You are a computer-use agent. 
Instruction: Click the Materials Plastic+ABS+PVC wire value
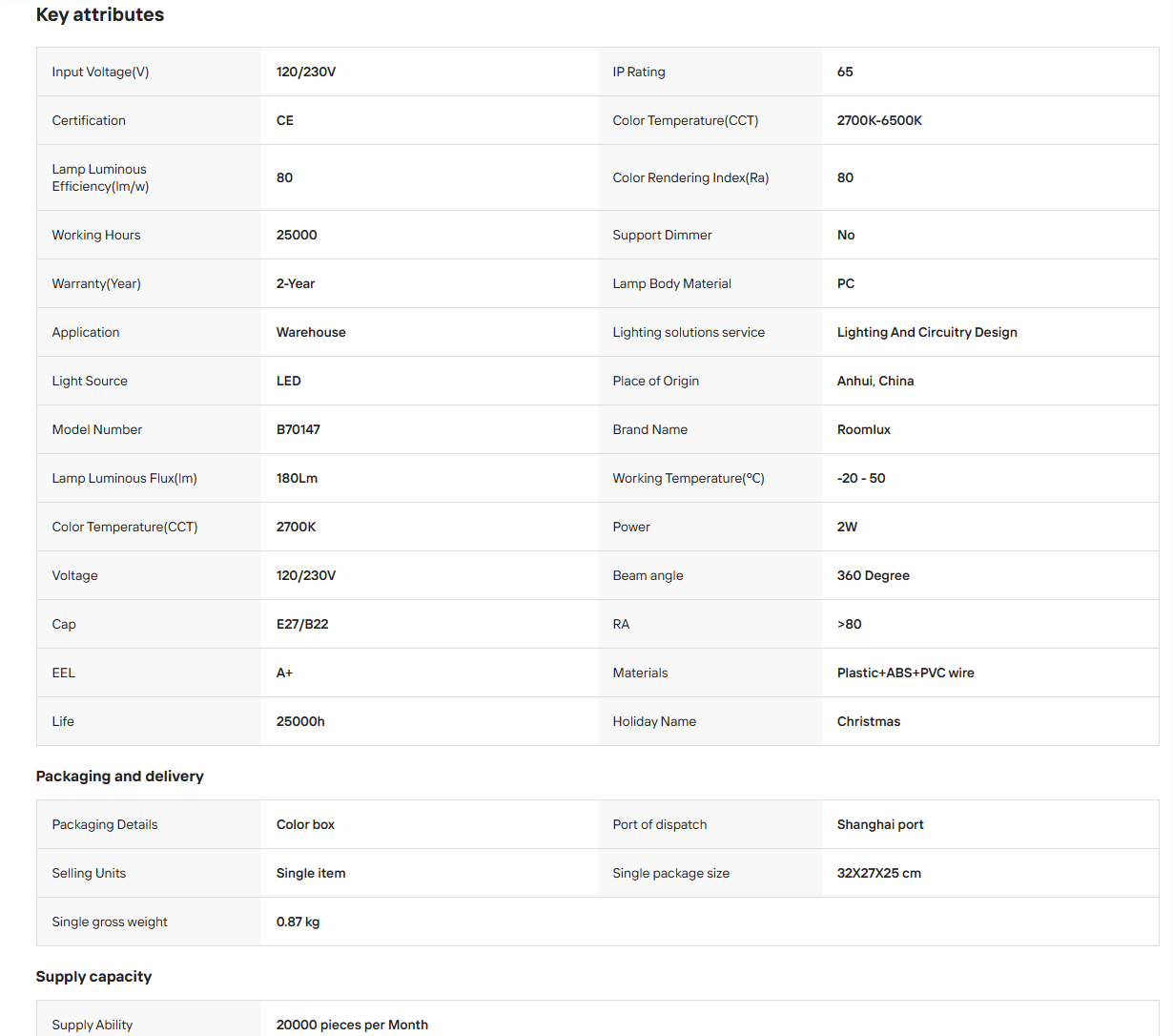tap(906, 673)
